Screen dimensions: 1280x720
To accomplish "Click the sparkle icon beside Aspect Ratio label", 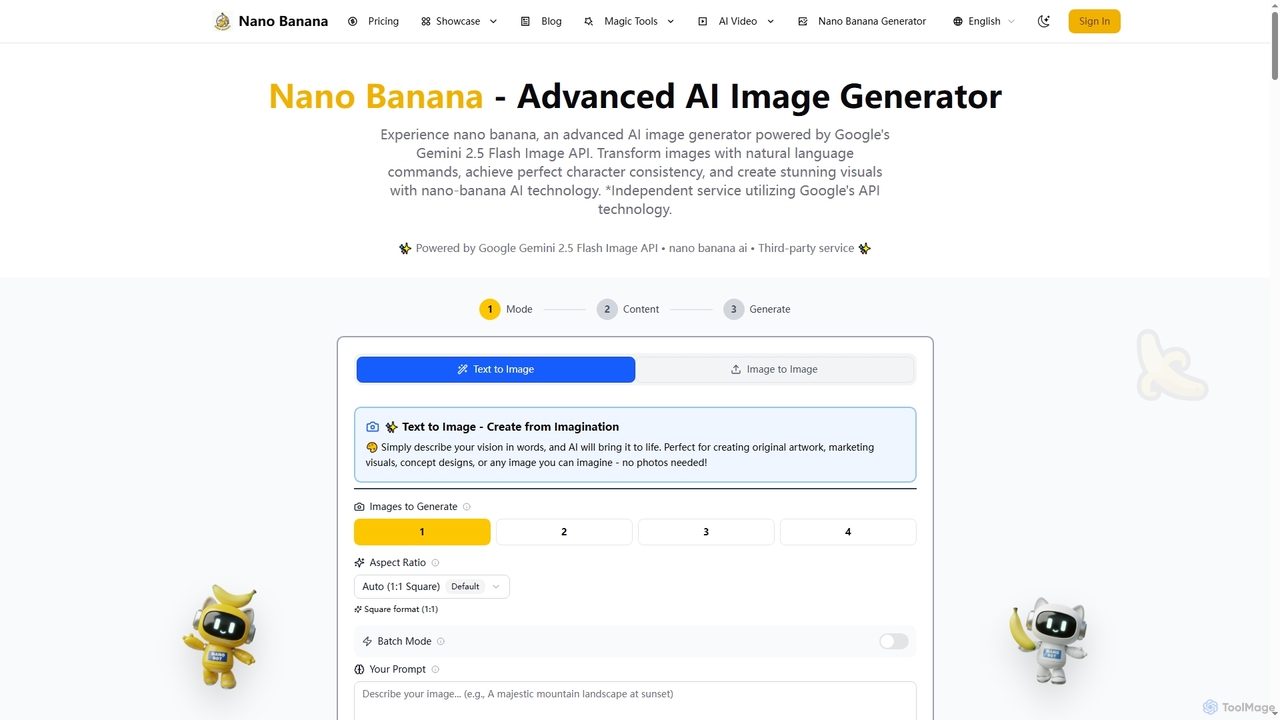I will pos(360,563).
